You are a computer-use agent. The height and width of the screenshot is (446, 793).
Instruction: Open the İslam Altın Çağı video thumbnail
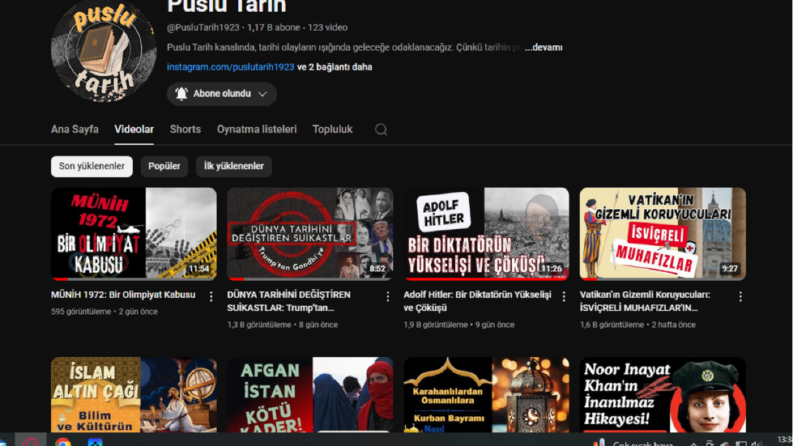(134, 395)
